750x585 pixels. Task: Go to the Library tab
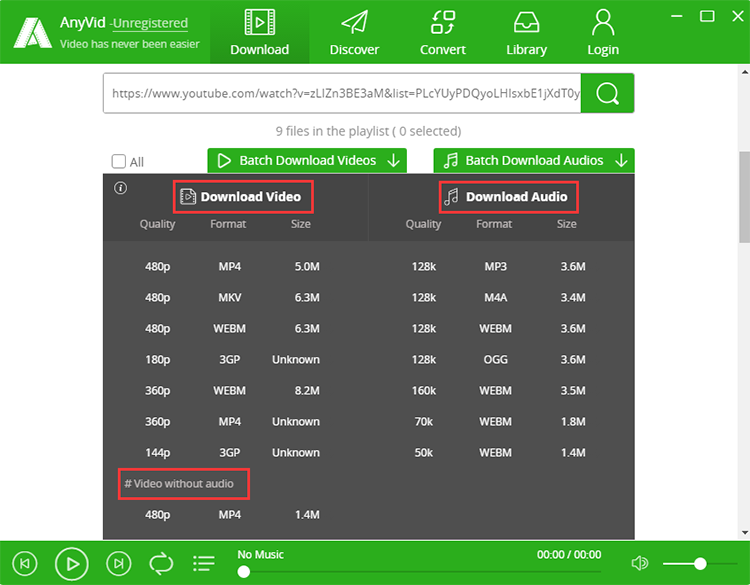(526, 32)
